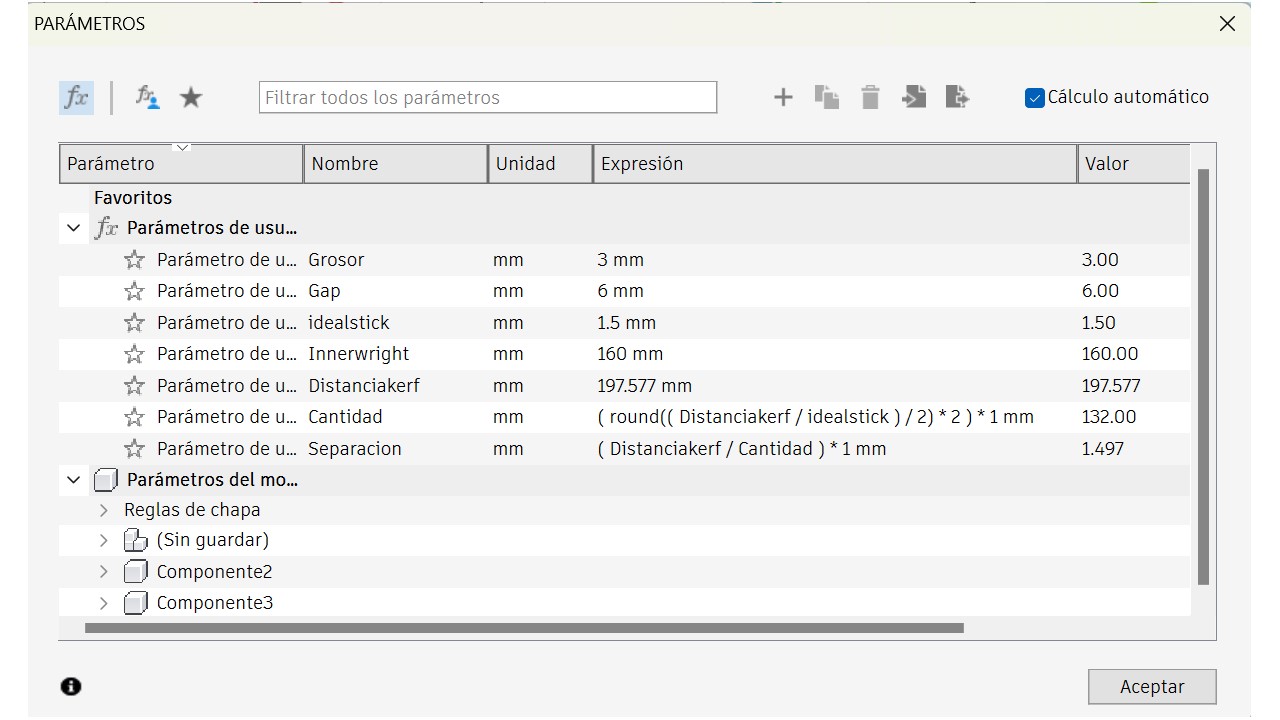
Task: Add a new user parameter with plus icon
Action: point(783,97)
